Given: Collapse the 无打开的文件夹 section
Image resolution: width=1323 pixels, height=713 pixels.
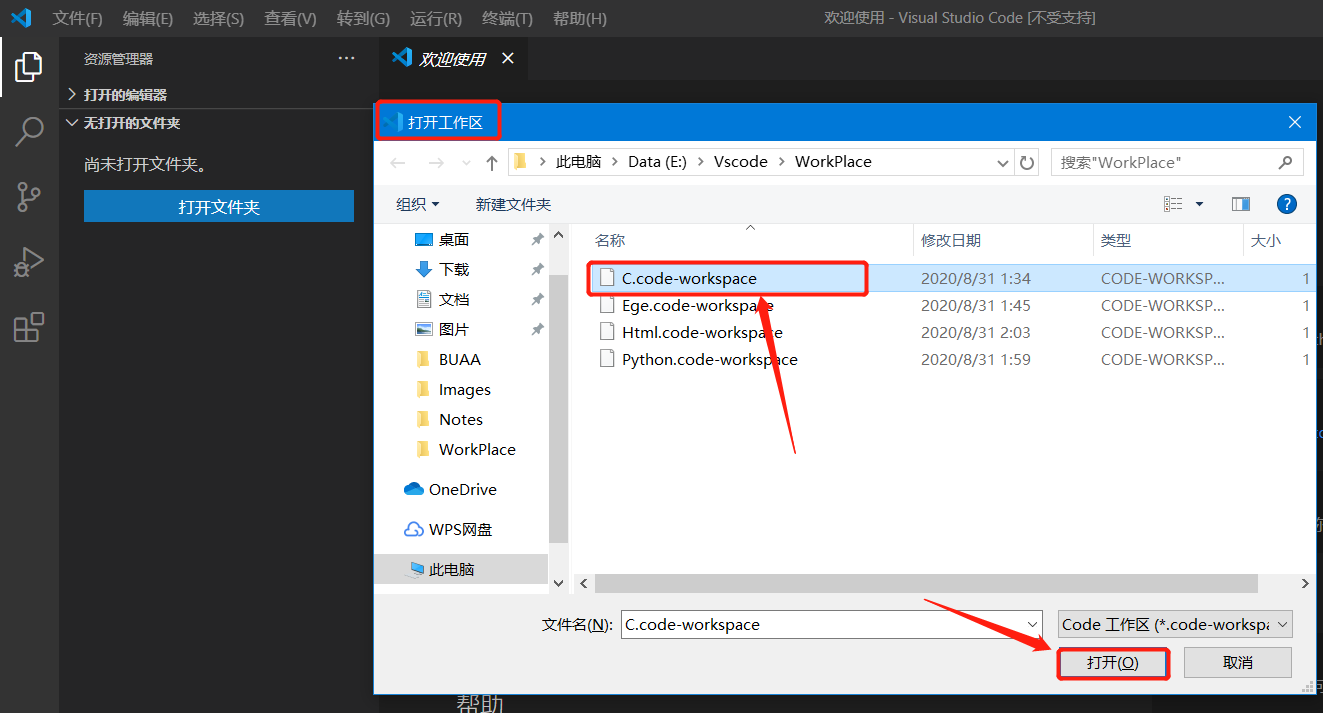Looking at the screenshot, I should (x=122, y=123).
